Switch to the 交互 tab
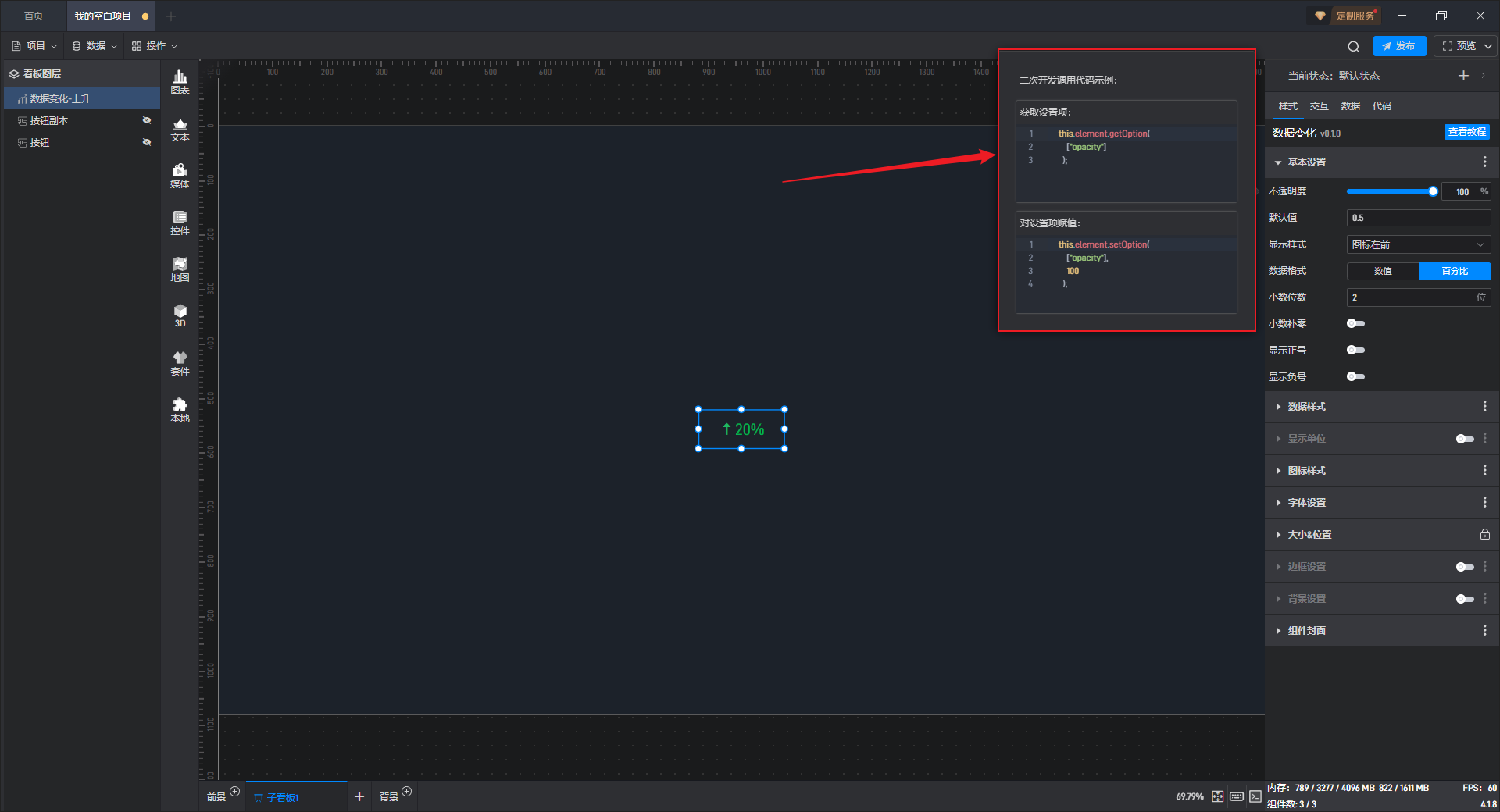Viewport: 1500px width, 812px height. click(1319, 106)
